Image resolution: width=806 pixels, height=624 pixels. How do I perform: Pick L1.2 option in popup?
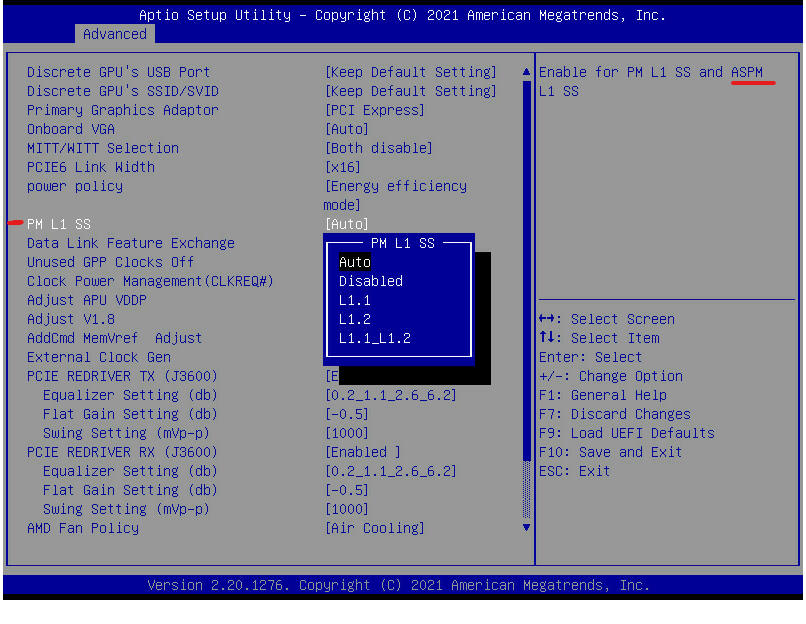[354, 319]
